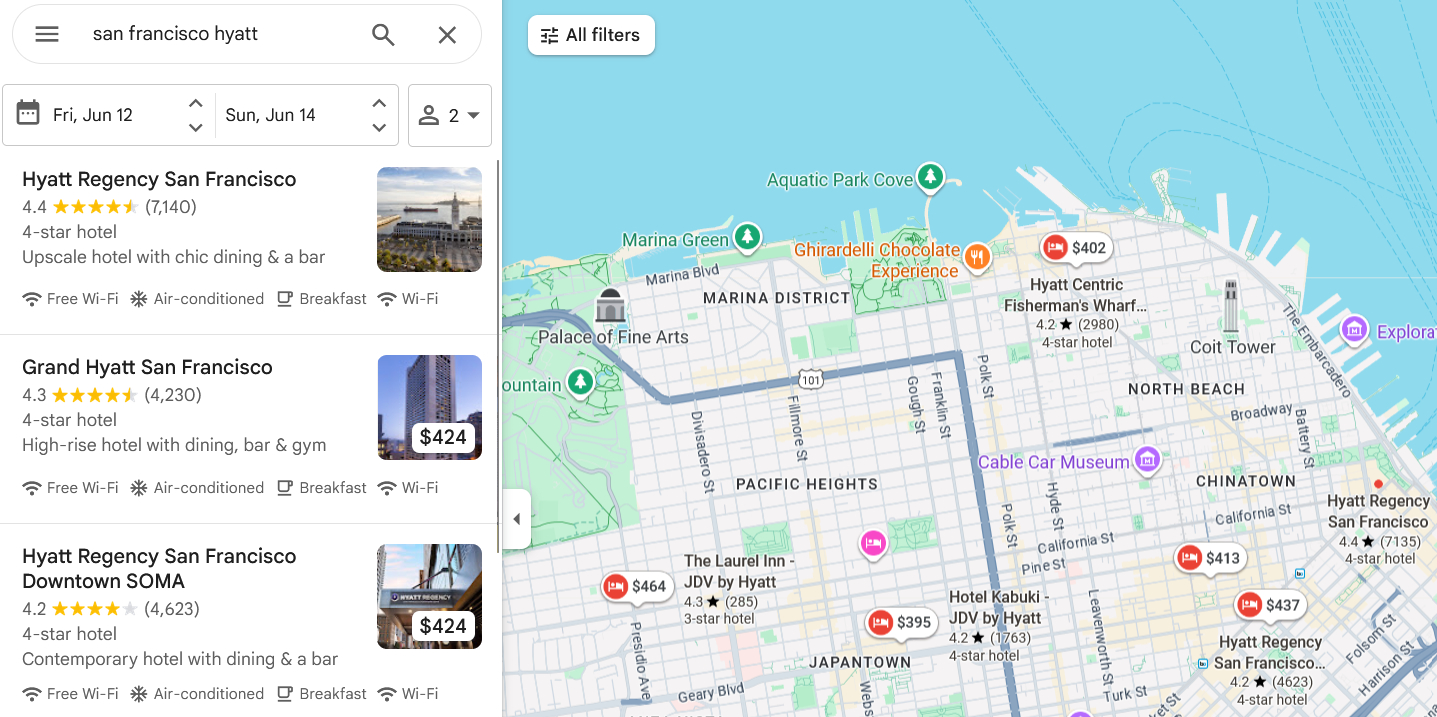
Task: Click Hyatt Centric Fisherman's Wharf map label
Action: click(1077, 295)
